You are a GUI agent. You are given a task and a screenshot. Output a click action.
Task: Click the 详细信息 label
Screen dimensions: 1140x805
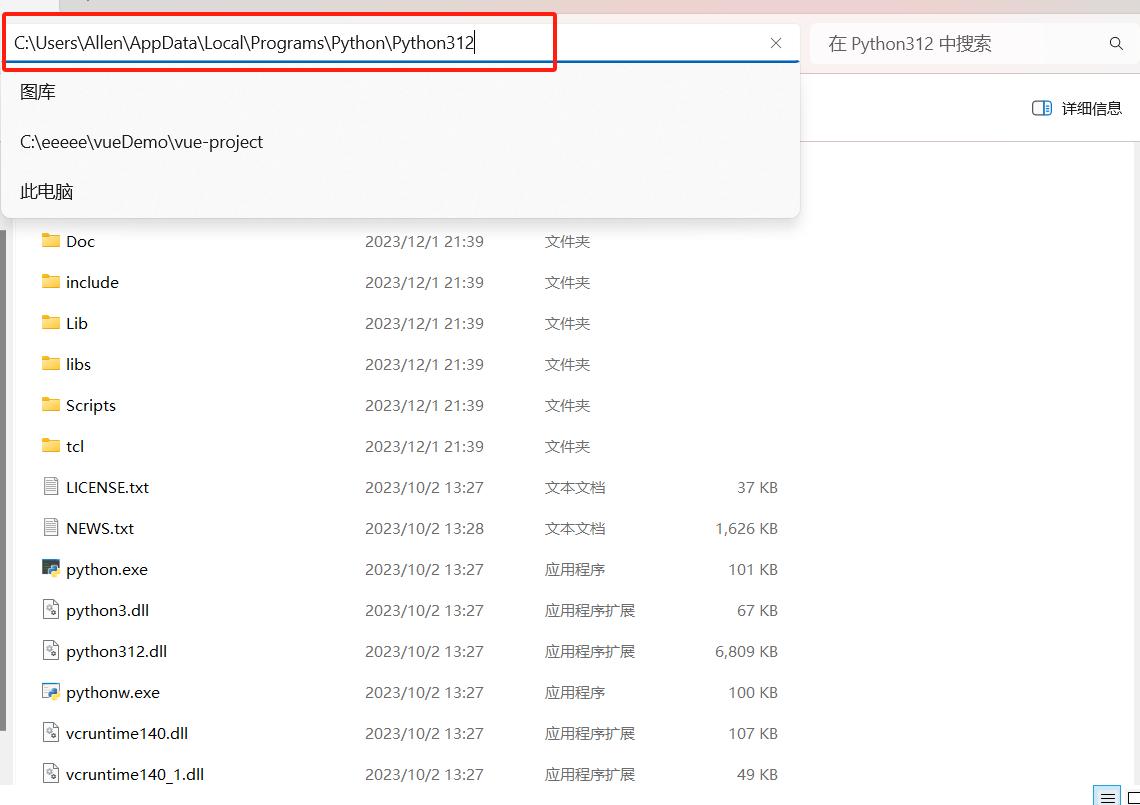(x=1091, y=108)
